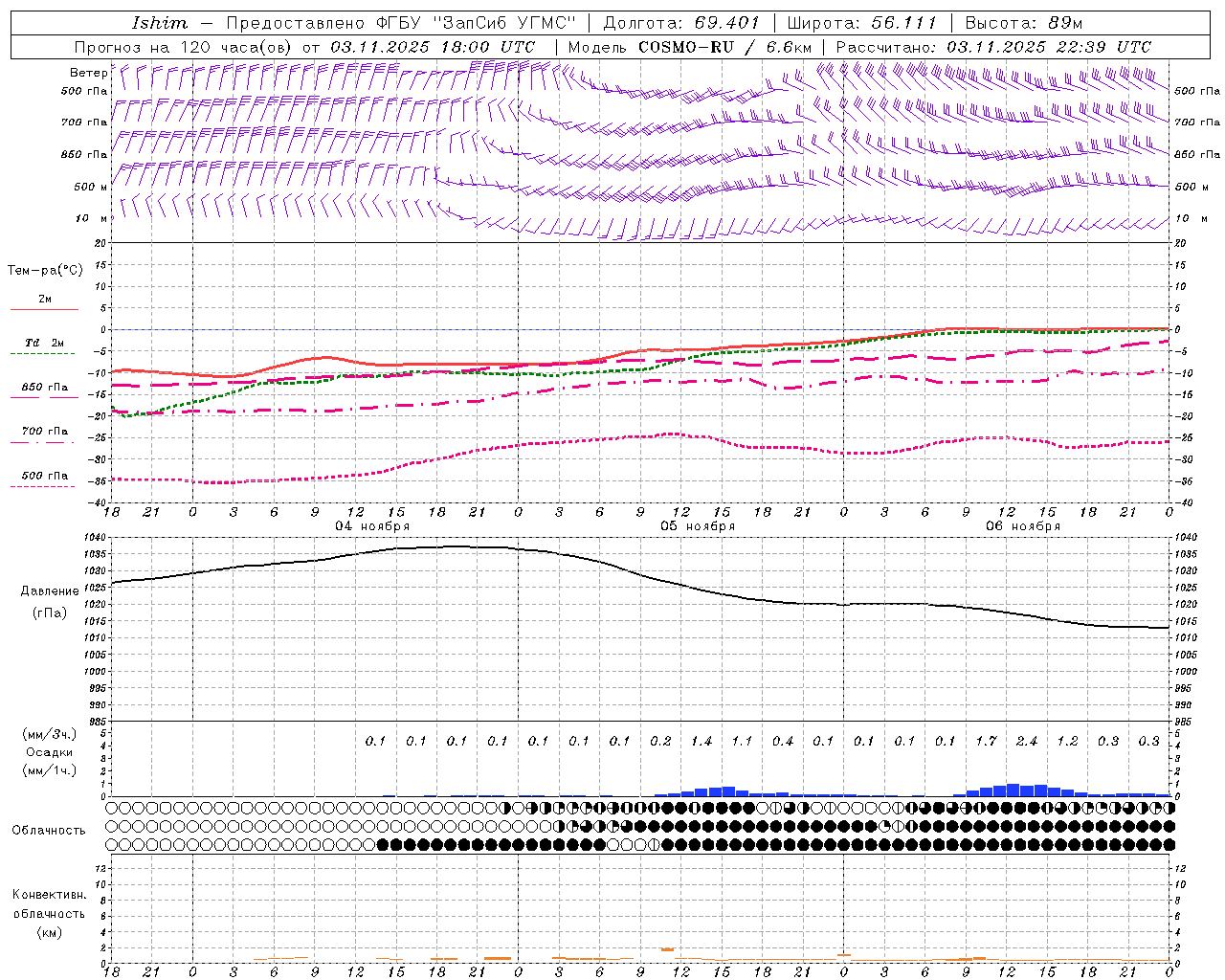Click the '1.4' precipitation value
Screen dimensions: 1225x980
[702, 741]
